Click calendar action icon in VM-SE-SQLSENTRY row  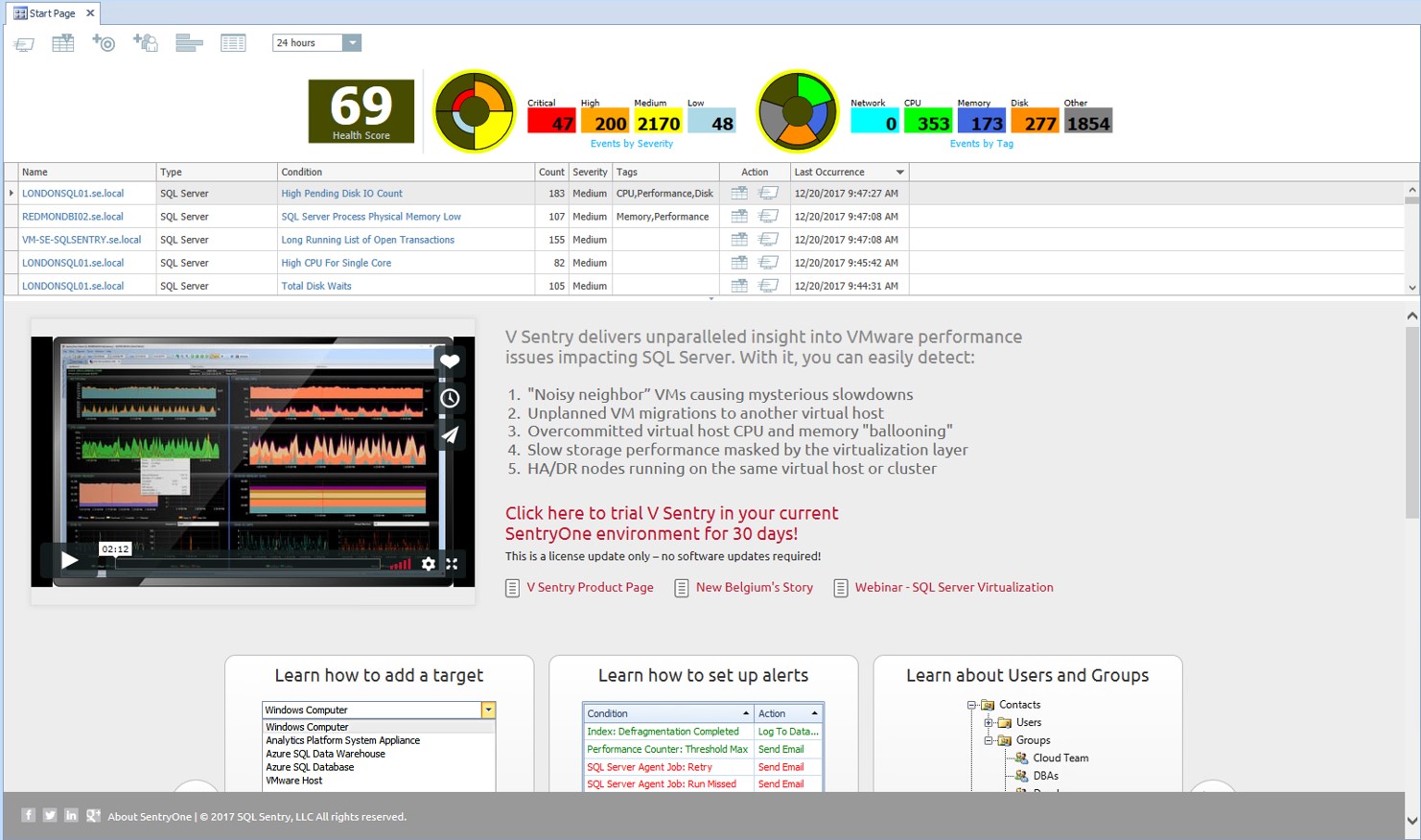739,239
